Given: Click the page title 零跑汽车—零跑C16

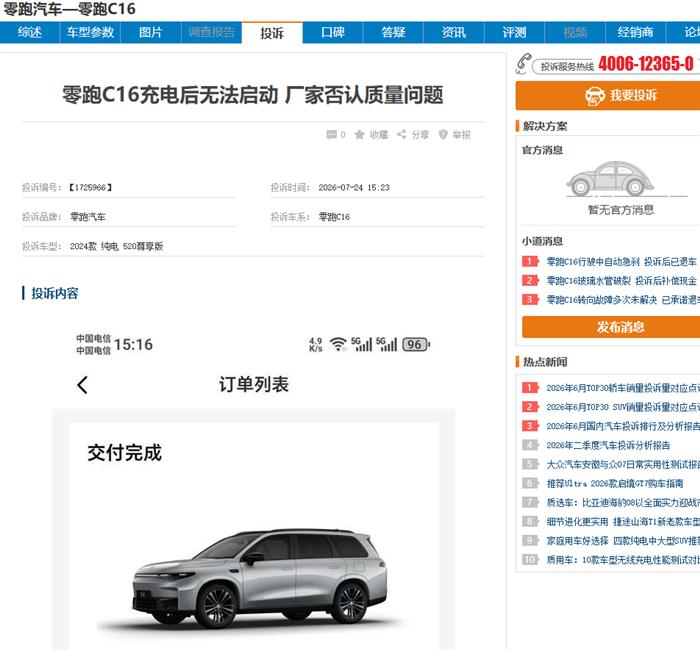Looking at the screenshot, I should (69, 8).
